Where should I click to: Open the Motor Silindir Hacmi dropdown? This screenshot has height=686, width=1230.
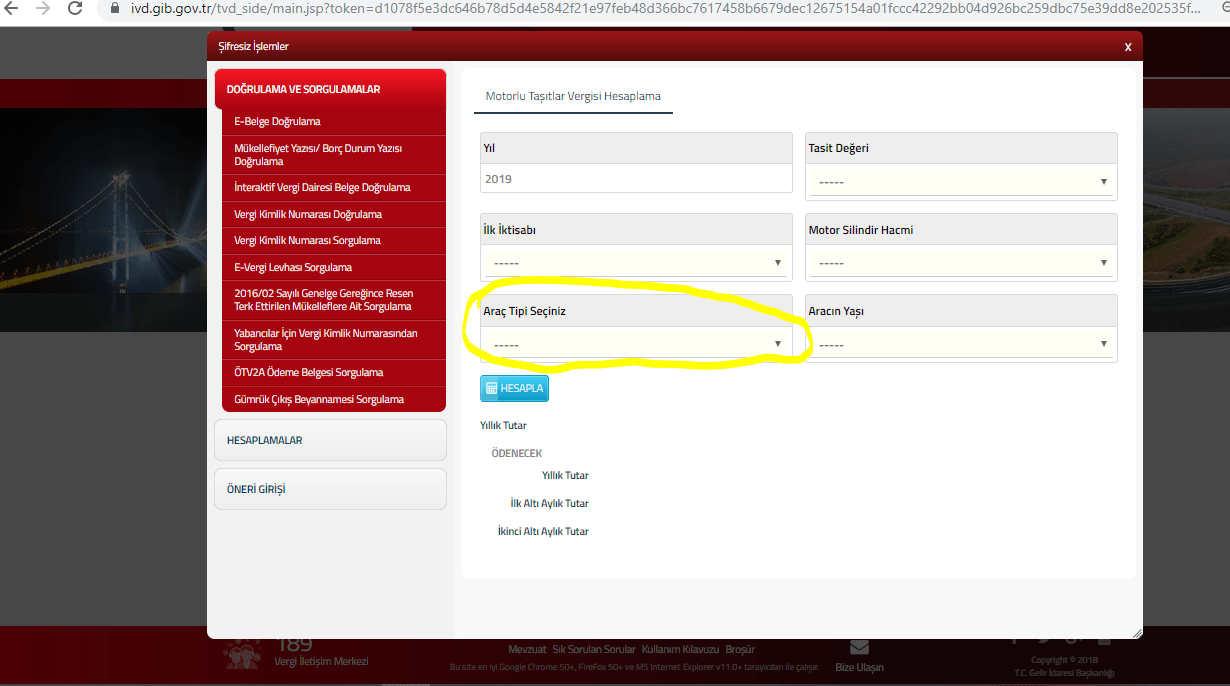pyautogui.click(x=960, y=263)
